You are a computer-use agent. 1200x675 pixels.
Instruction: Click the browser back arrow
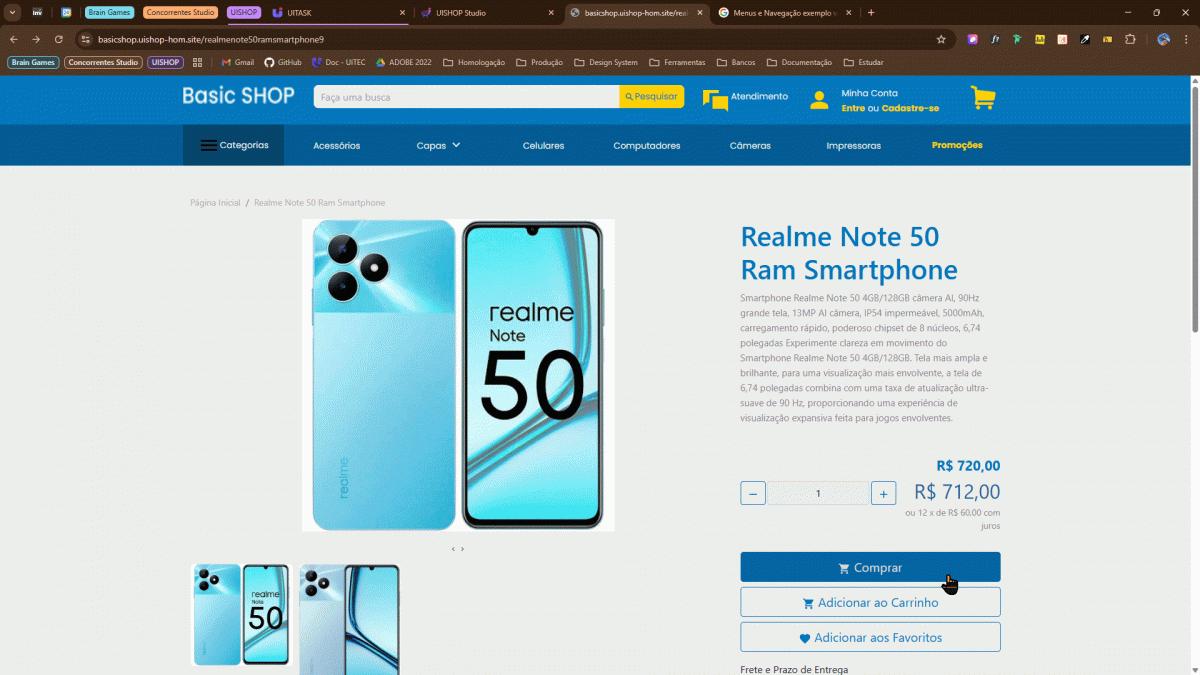point(14,39)
